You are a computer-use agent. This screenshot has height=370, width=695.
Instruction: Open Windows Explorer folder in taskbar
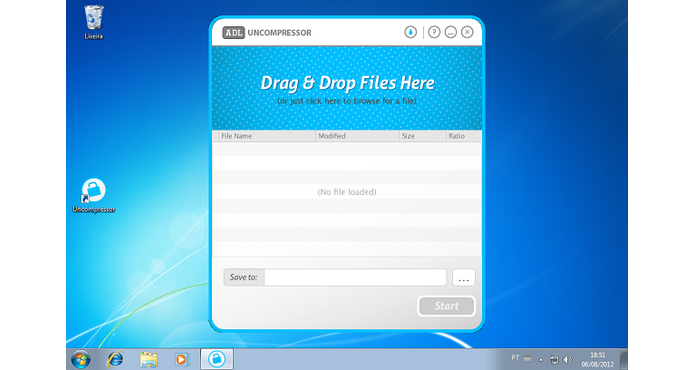point(149,359)
